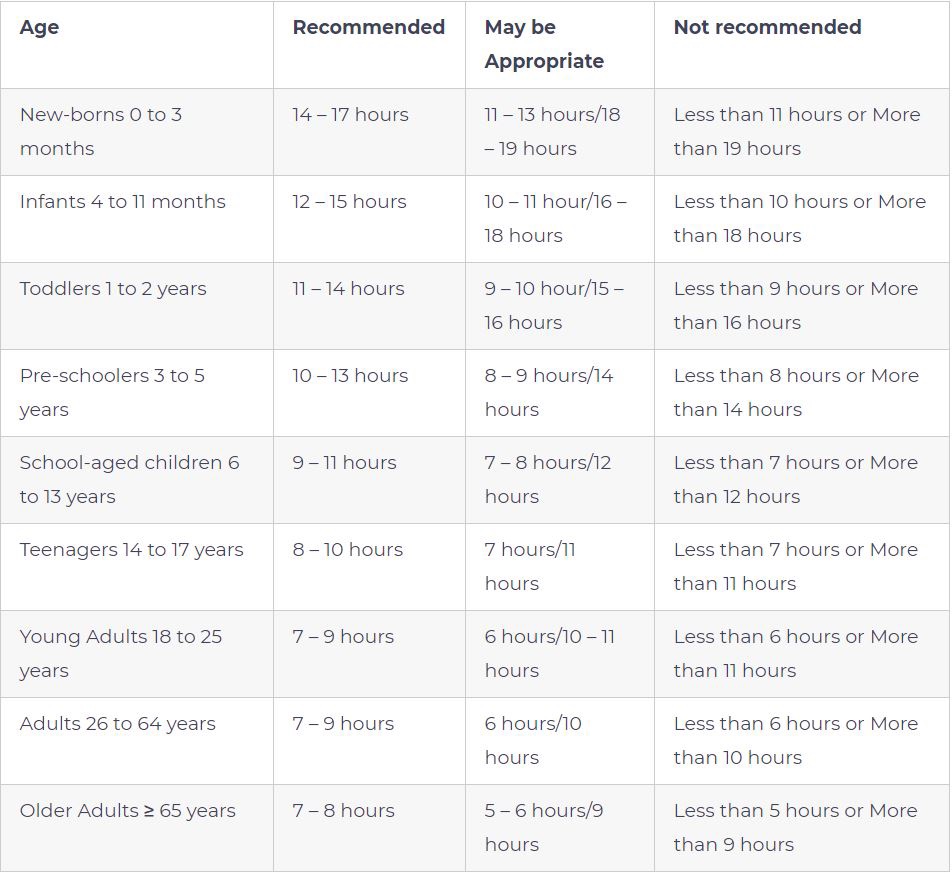The width and height of the screenshot is (952, 872).
Task: Click the 7 – 8 hours recommended cell
Action: pyautogui.click(x=343, y=811)
